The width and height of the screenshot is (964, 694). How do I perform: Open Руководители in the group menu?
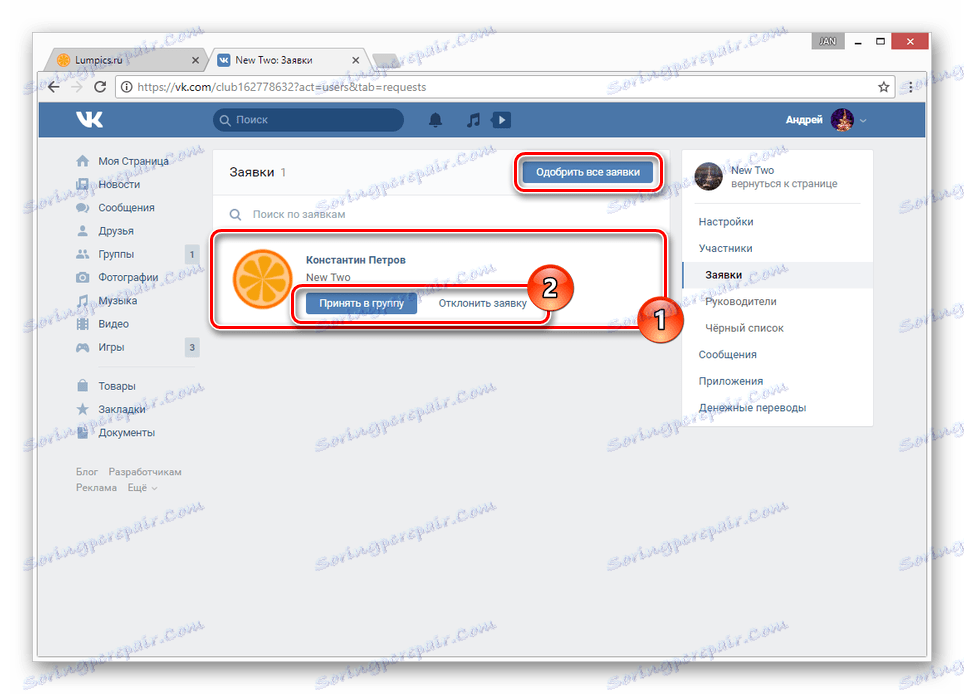[x=741, y=301]
